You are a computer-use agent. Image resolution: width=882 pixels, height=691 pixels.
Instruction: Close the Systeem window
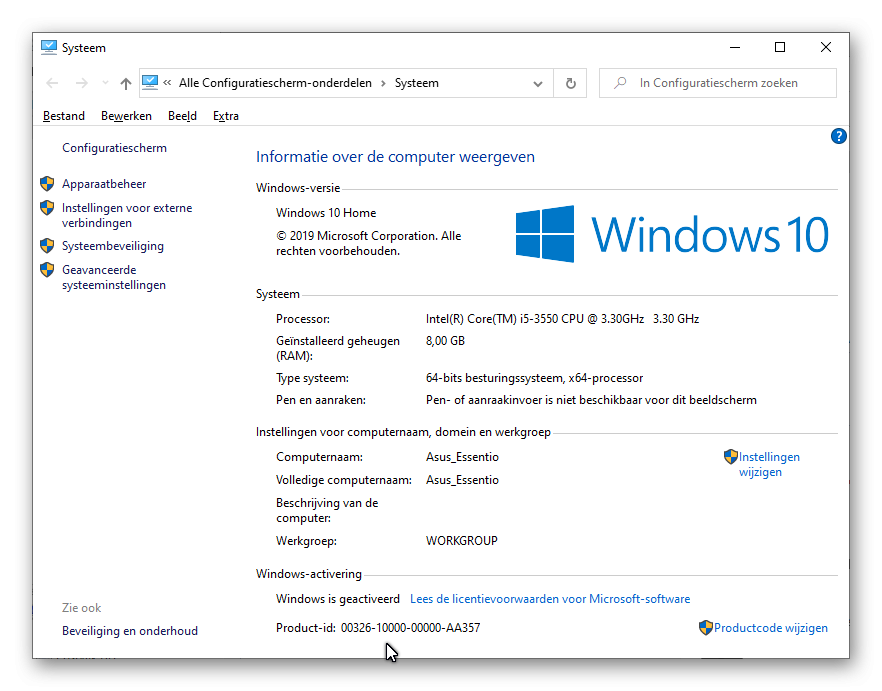(x=825, y=47)
